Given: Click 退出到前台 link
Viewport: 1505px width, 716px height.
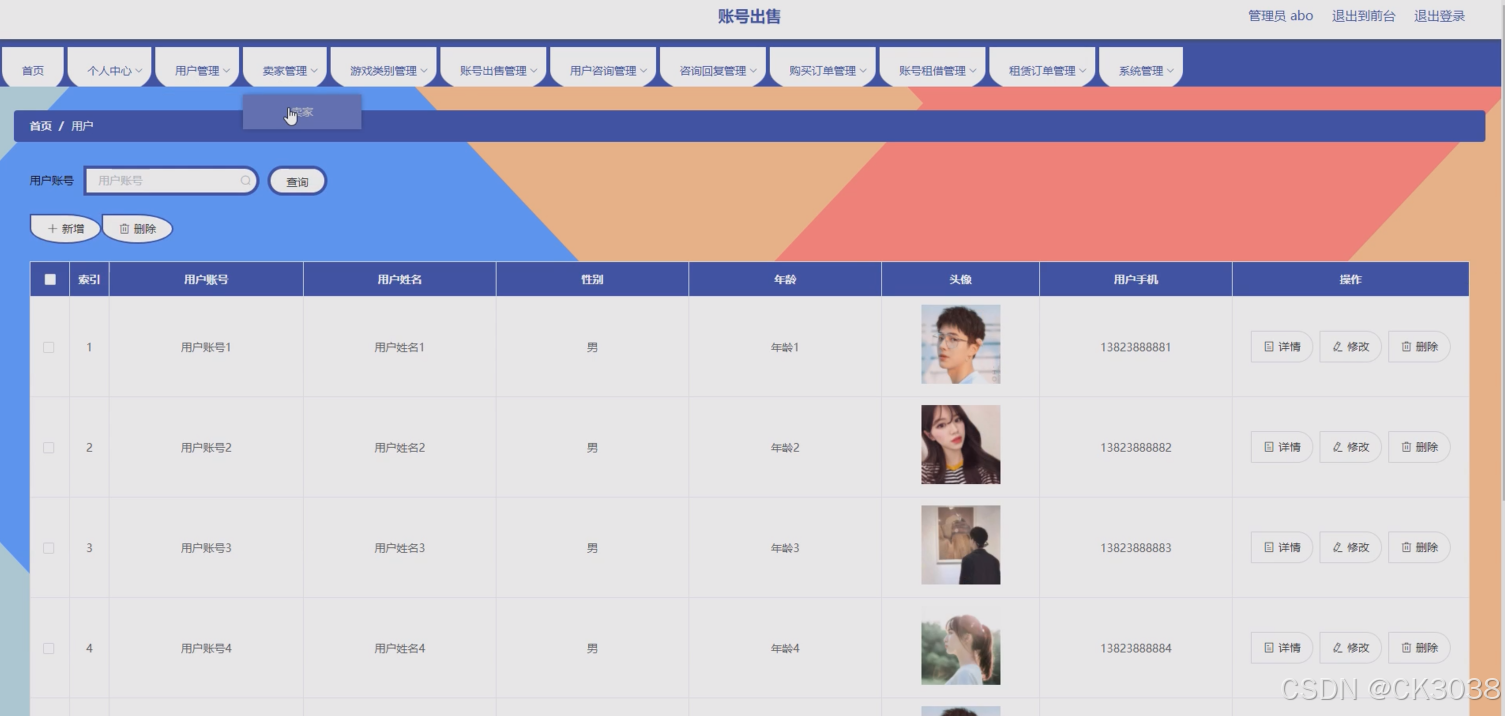Looking at the screenshot, I should tap(1363, 16).
